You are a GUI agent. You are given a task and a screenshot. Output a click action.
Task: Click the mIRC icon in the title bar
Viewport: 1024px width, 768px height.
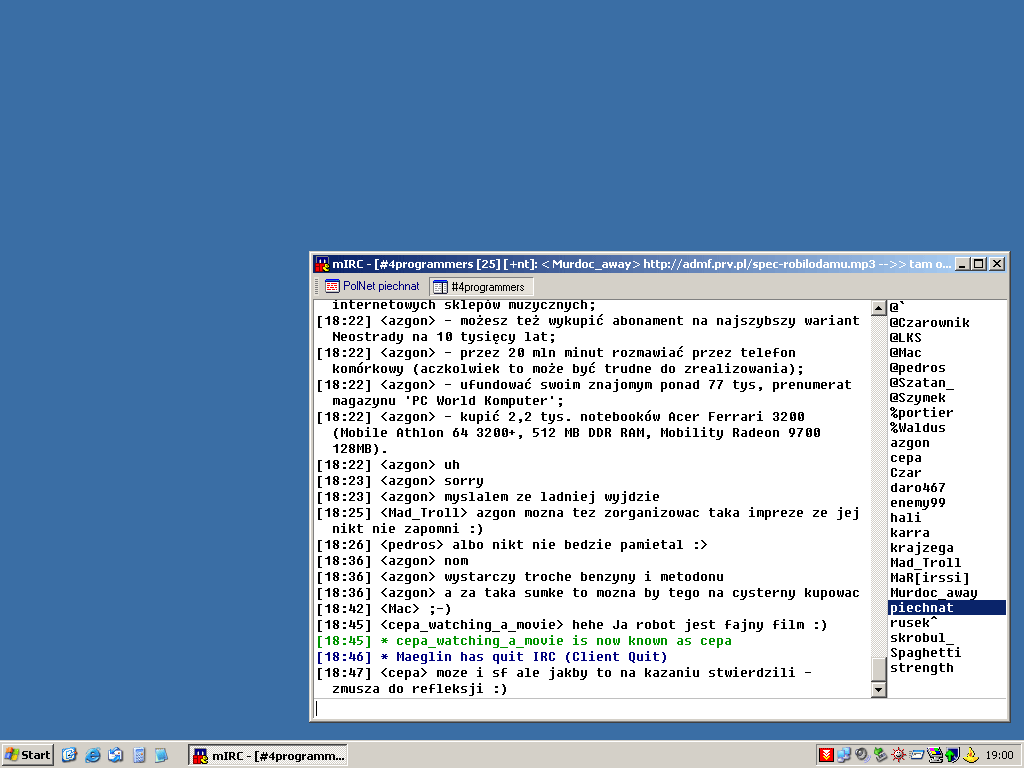coord(322,264)
